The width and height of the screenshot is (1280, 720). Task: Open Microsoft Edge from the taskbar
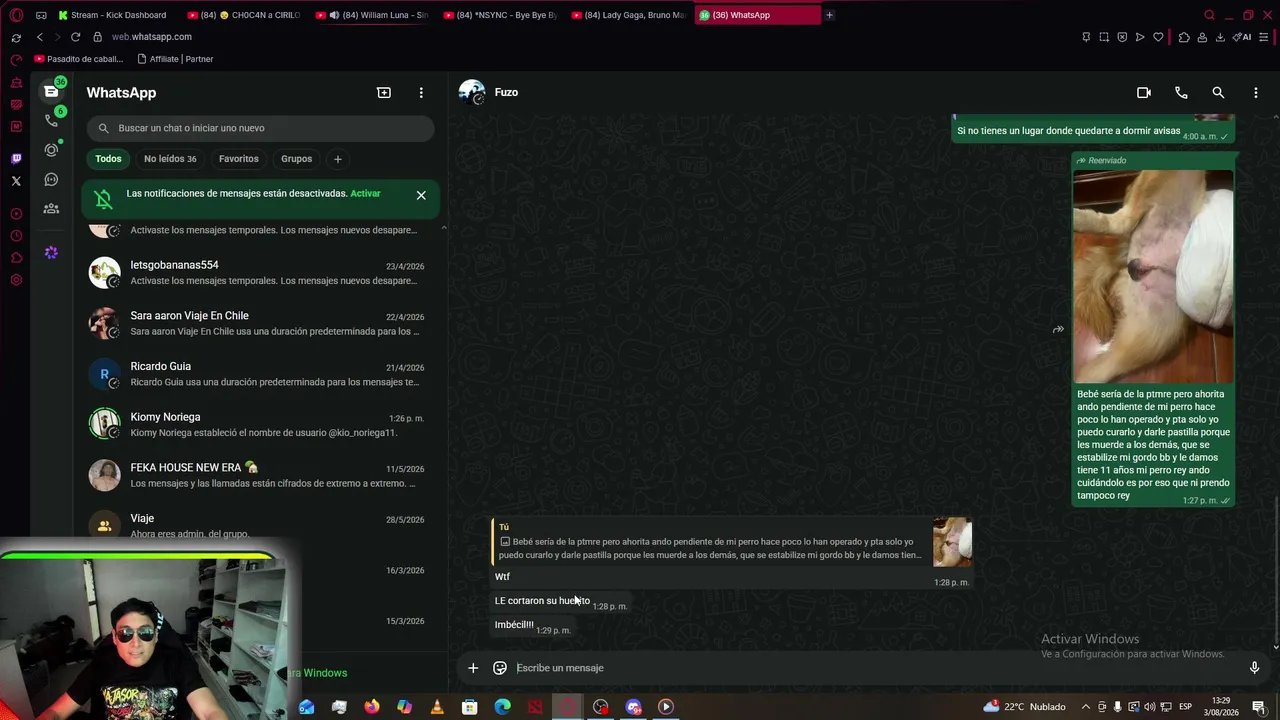502,707
